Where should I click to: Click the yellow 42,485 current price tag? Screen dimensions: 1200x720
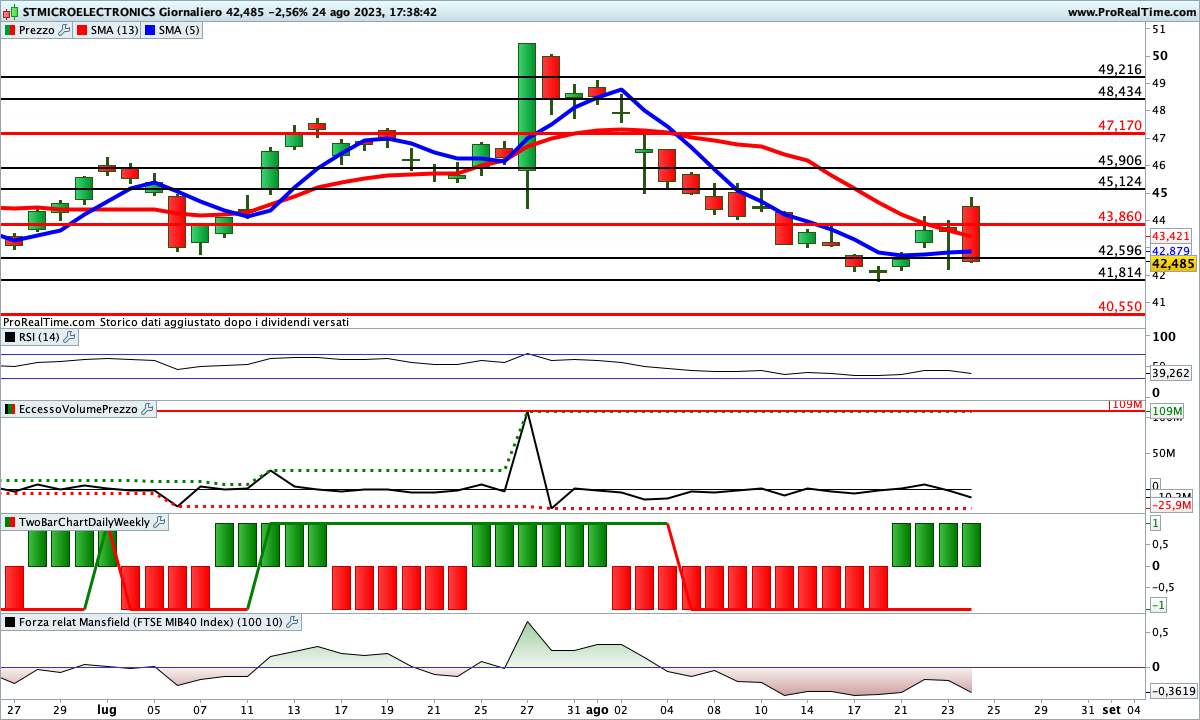coord(1173,263)
